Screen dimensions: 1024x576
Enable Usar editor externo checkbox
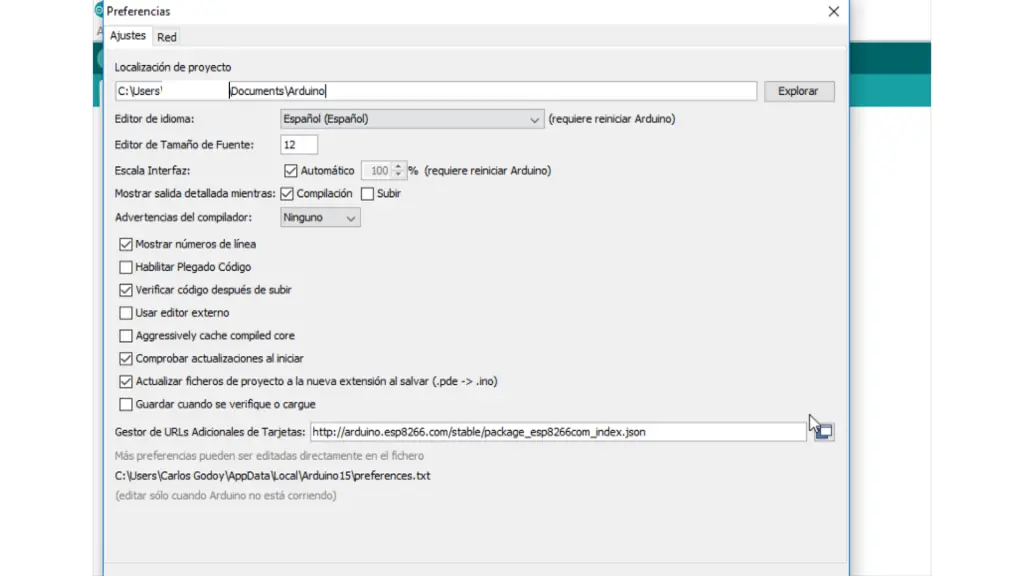pos(125,313)
